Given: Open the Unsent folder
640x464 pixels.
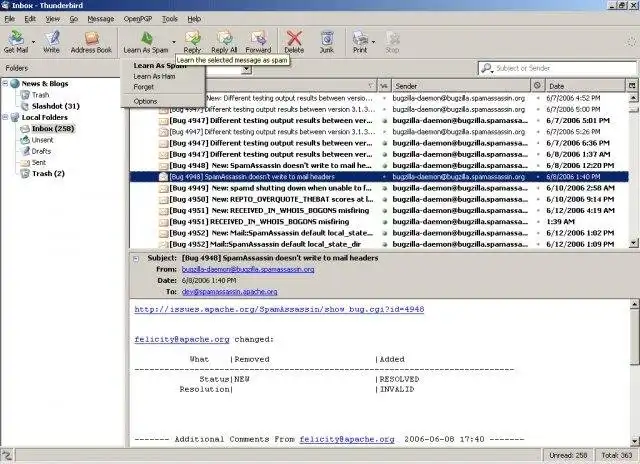Looking at the screenshot, I should coord(42,140).
